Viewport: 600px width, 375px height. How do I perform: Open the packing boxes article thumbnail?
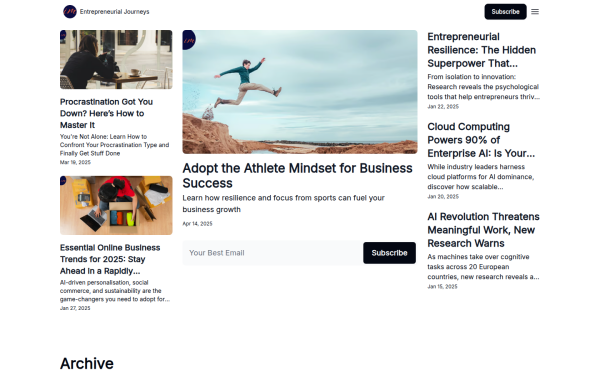116,205
